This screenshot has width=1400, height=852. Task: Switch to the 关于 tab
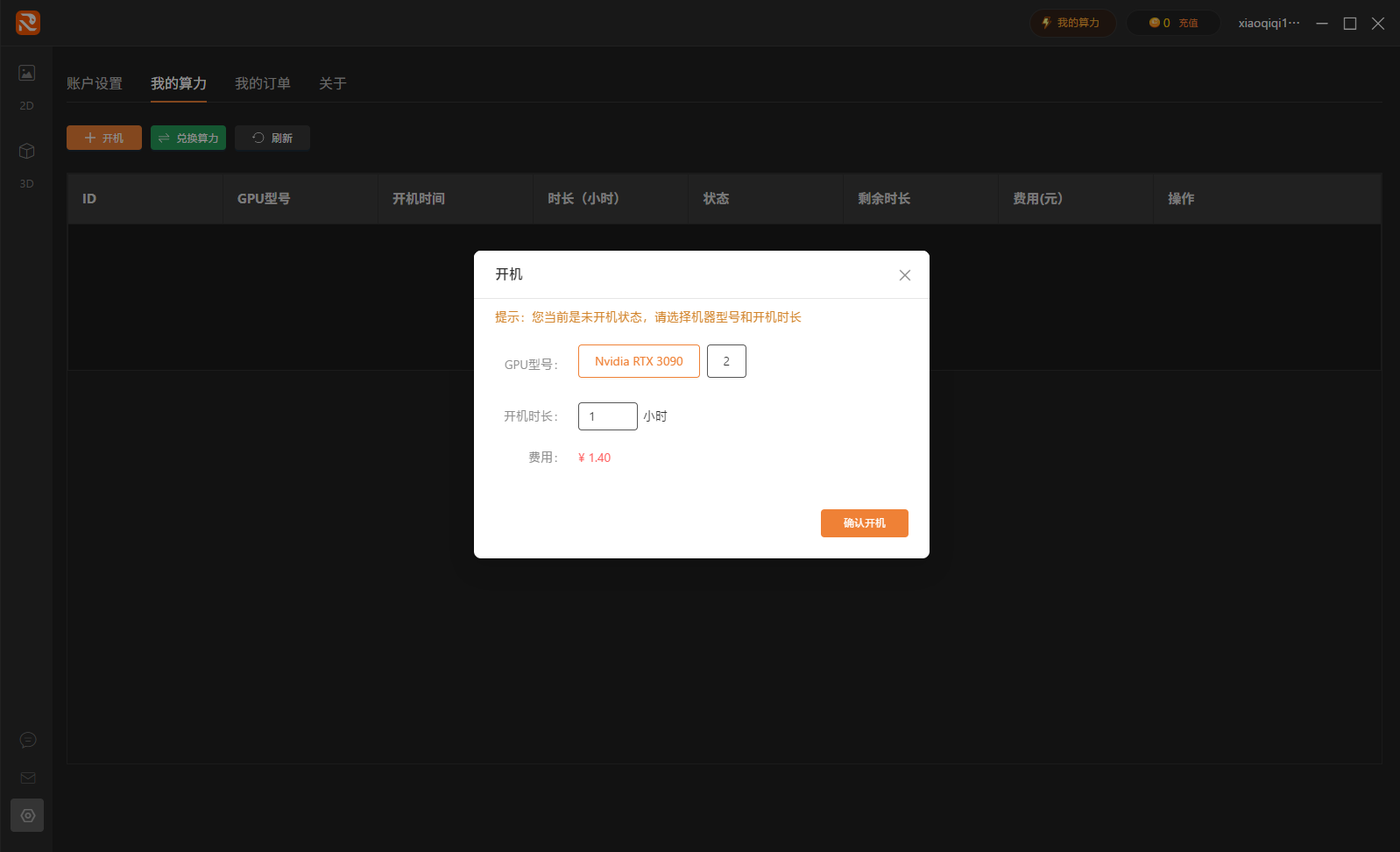point(333,83)
